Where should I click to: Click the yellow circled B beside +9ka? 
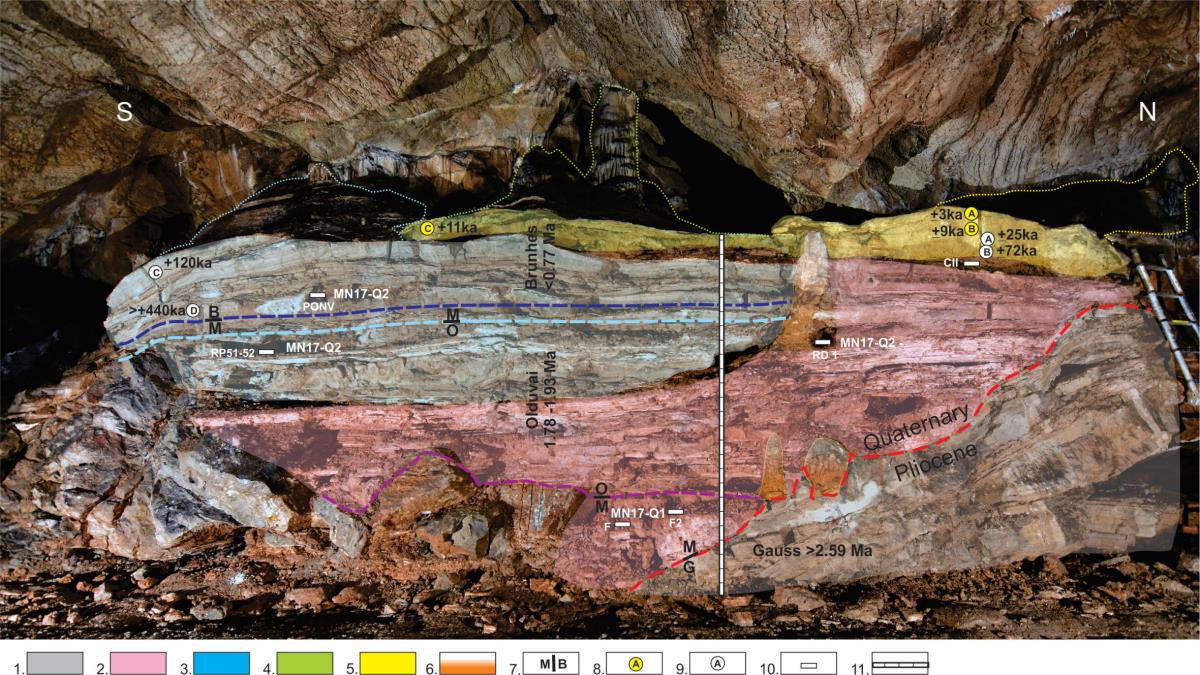click(x=971, y=229)
